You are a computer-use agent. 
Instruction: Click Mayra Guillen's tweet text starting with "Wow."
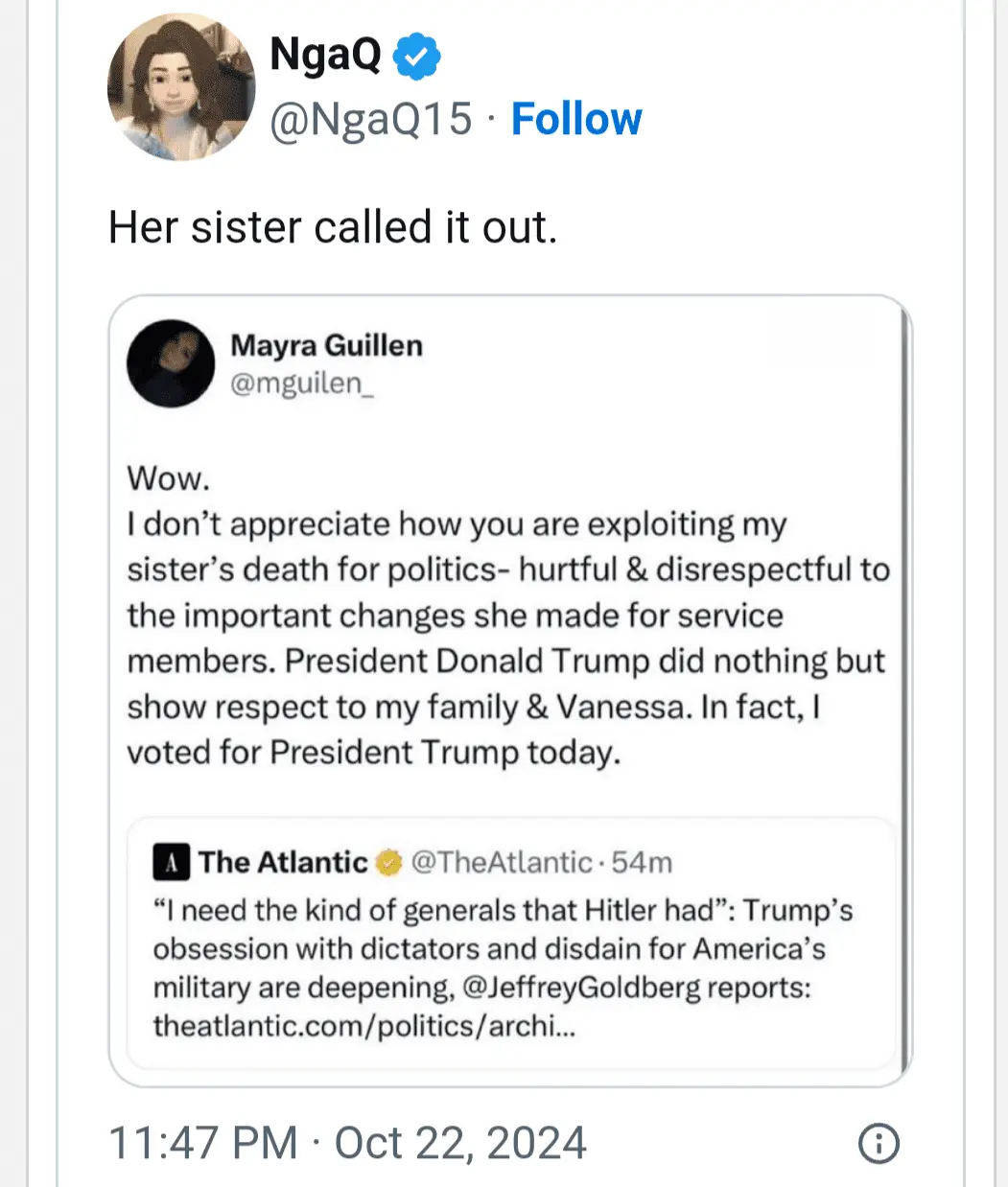[507, 615]
